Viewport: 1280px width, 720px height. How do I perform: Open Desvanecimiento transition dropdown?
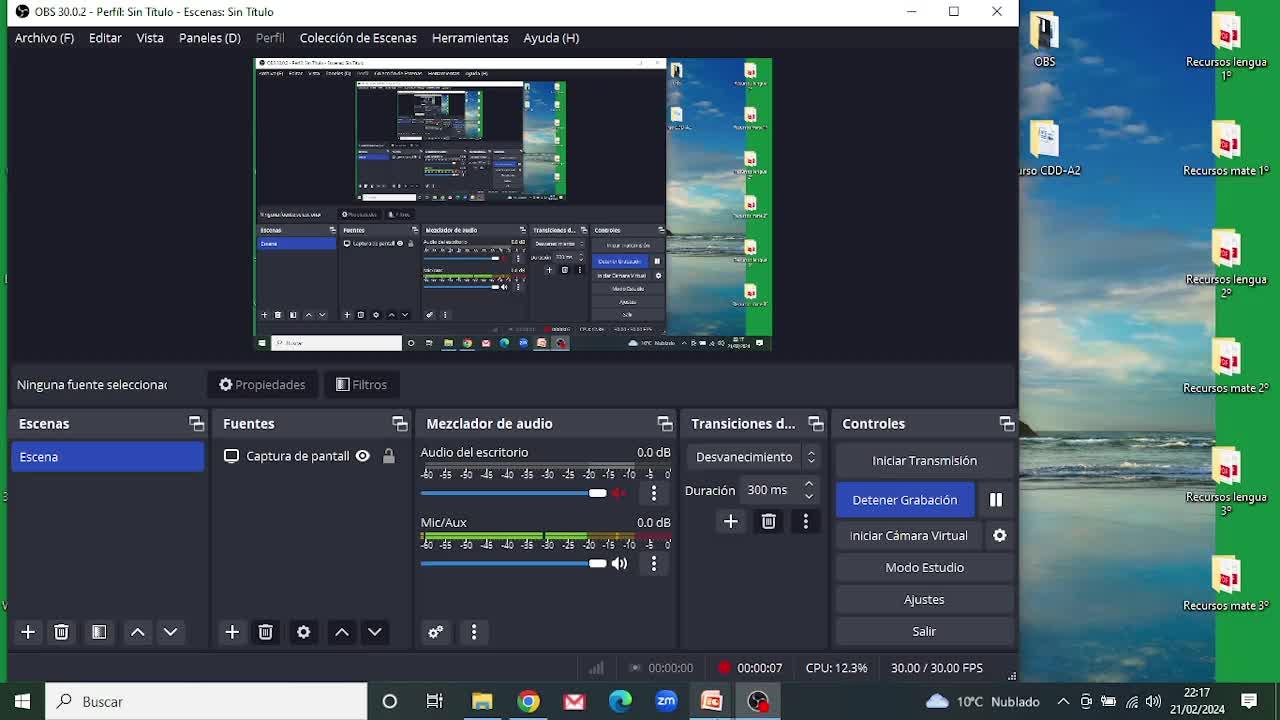(x=755, y=457)
